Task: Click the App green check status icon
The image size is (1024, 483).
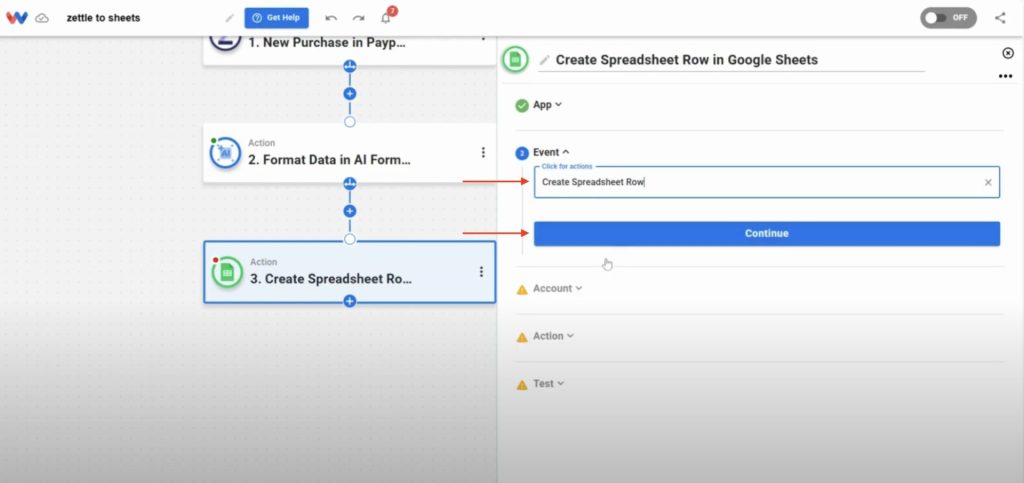Action: click(x=522, y=105)
